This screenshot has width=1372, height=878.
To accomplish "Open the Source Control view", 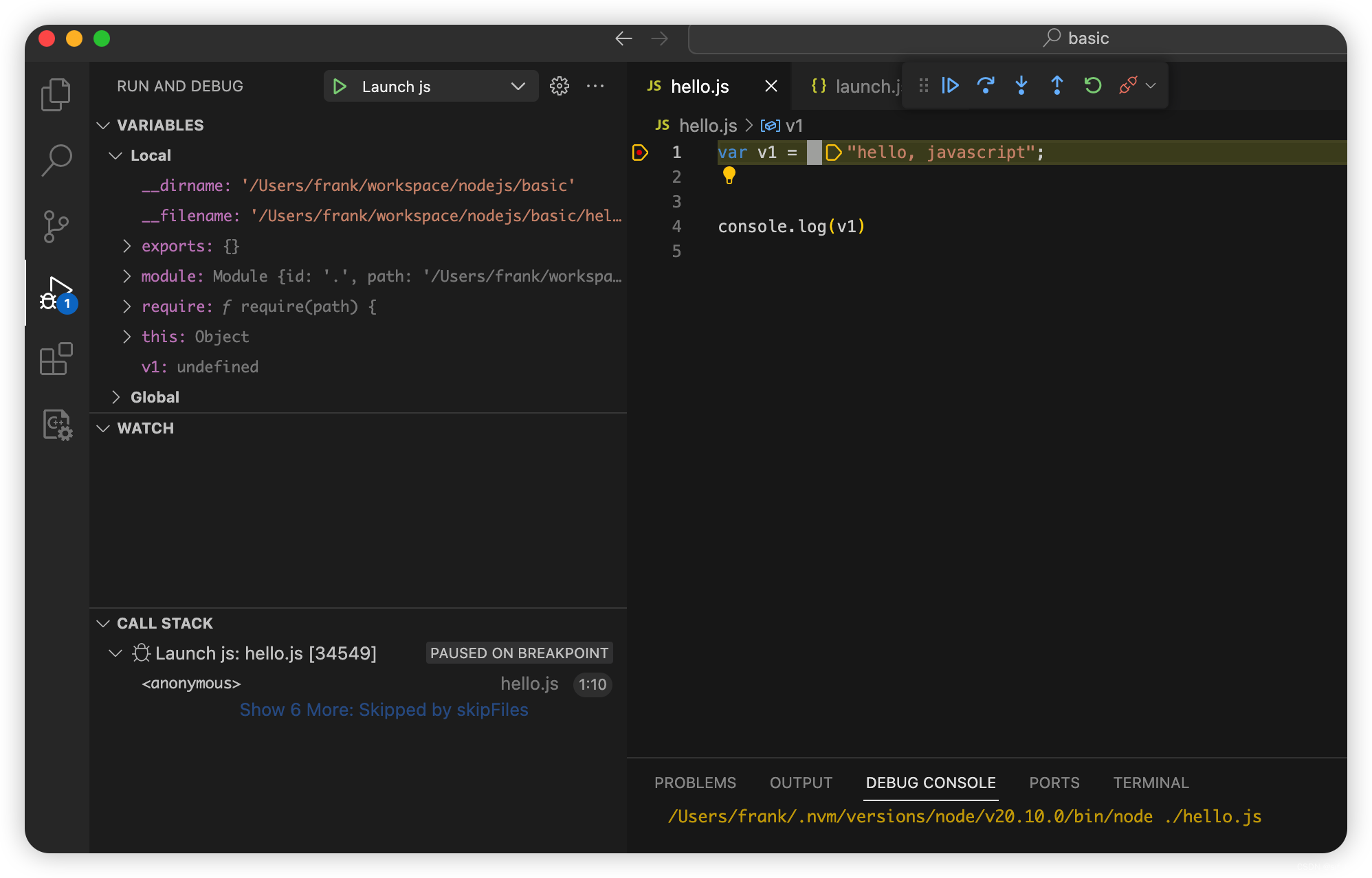I will tap(56, 226).
